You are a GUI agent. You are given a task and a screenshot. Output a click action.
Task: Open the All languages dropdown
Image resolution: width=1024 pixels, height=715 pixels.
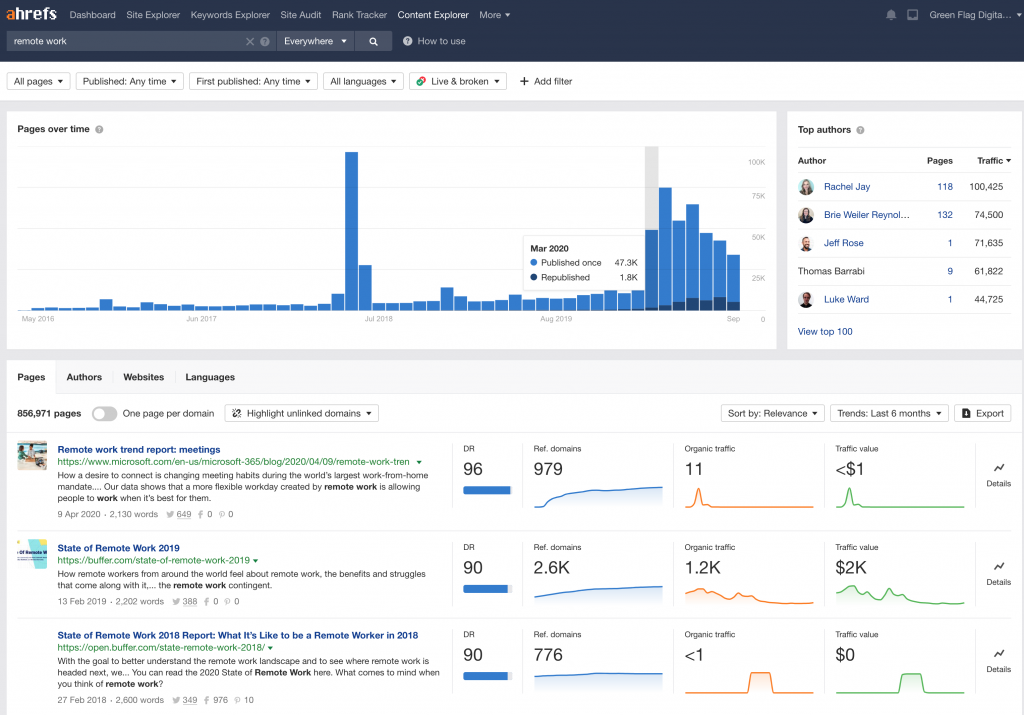pyautogui.click(x=363, y=82)
